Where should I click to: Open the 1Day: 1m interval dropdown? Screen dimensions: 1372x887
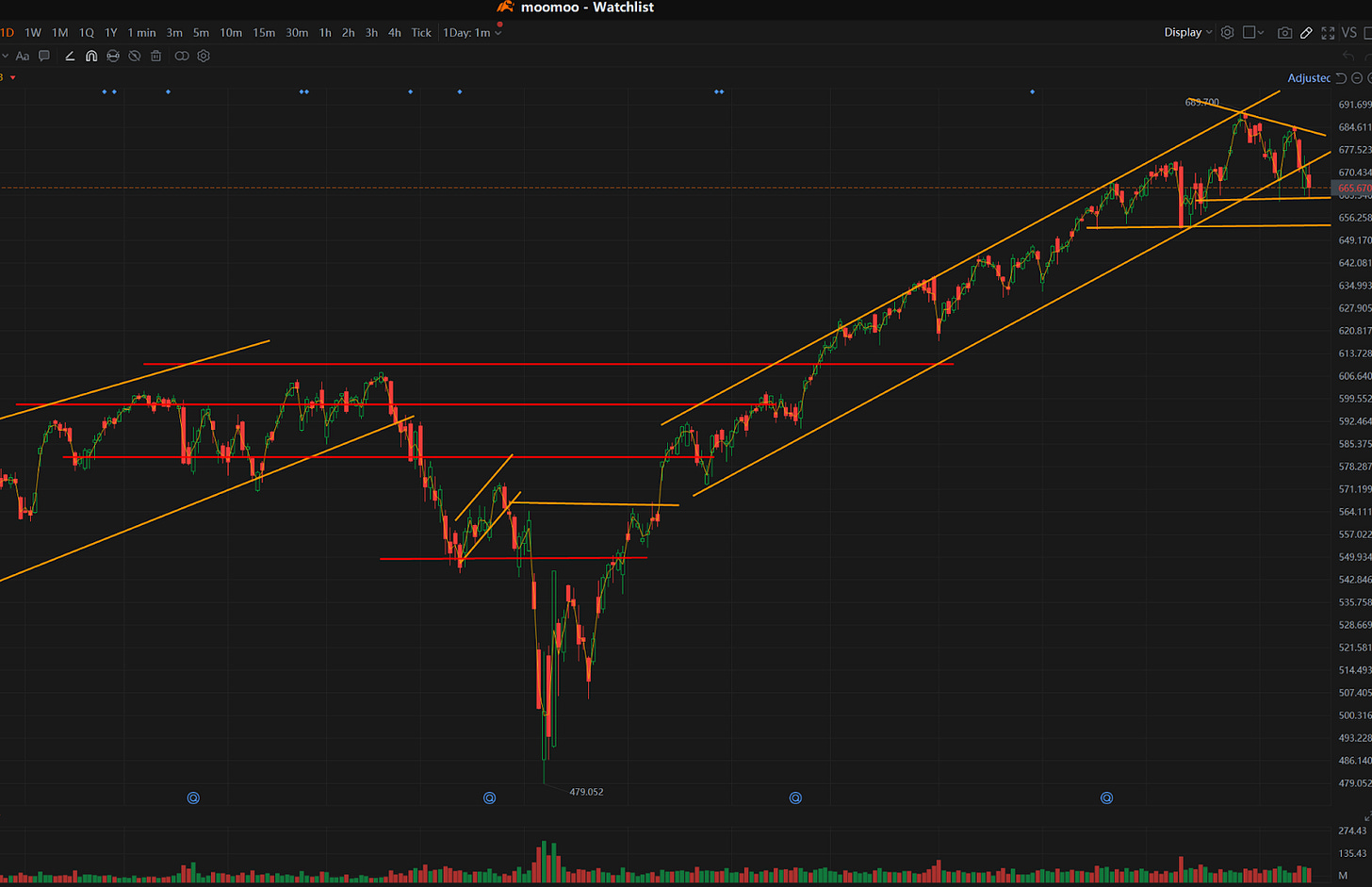[472, 33]
